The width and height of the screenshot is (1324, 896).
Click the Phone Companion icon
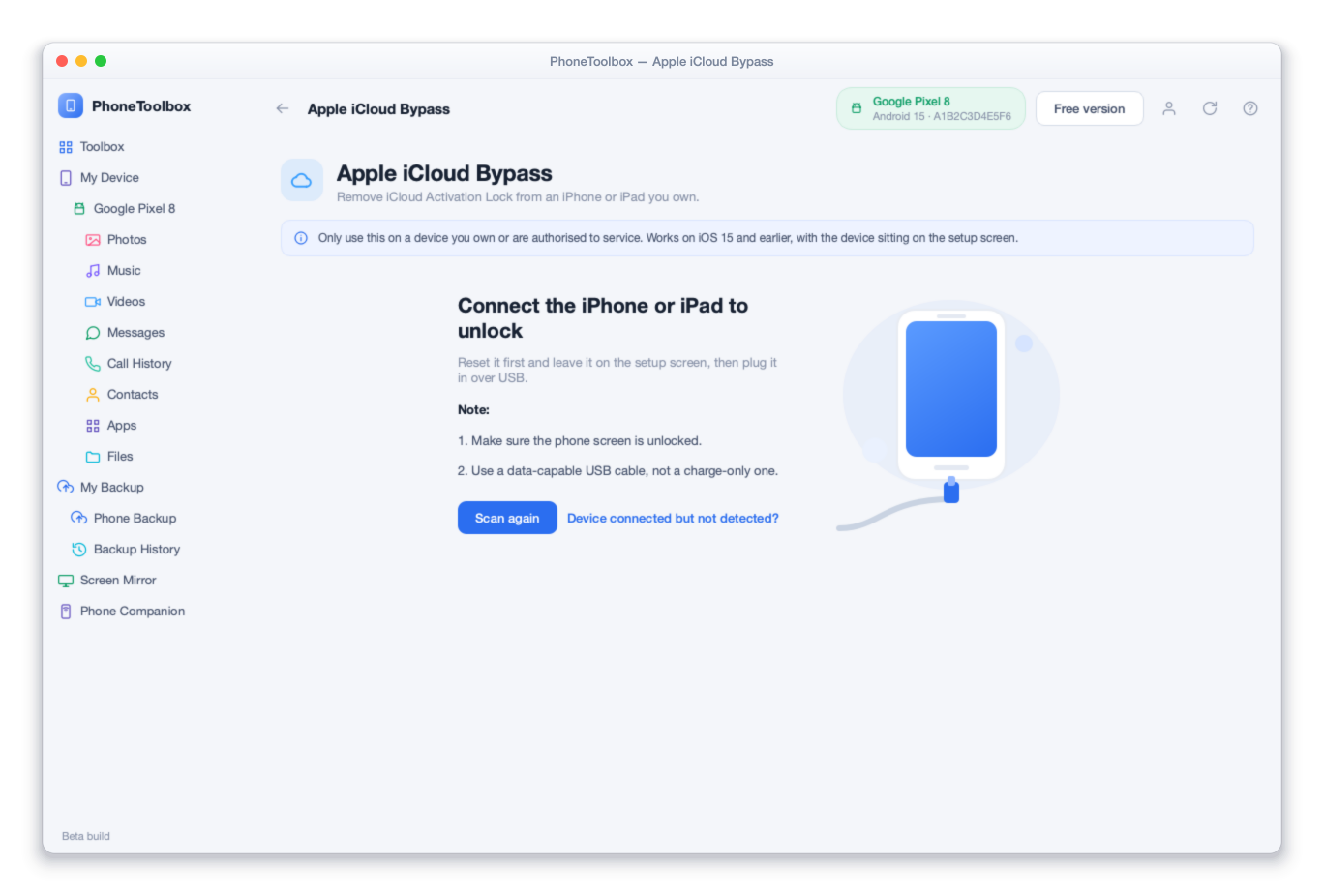pyautogui.click(x=66, y=612)
